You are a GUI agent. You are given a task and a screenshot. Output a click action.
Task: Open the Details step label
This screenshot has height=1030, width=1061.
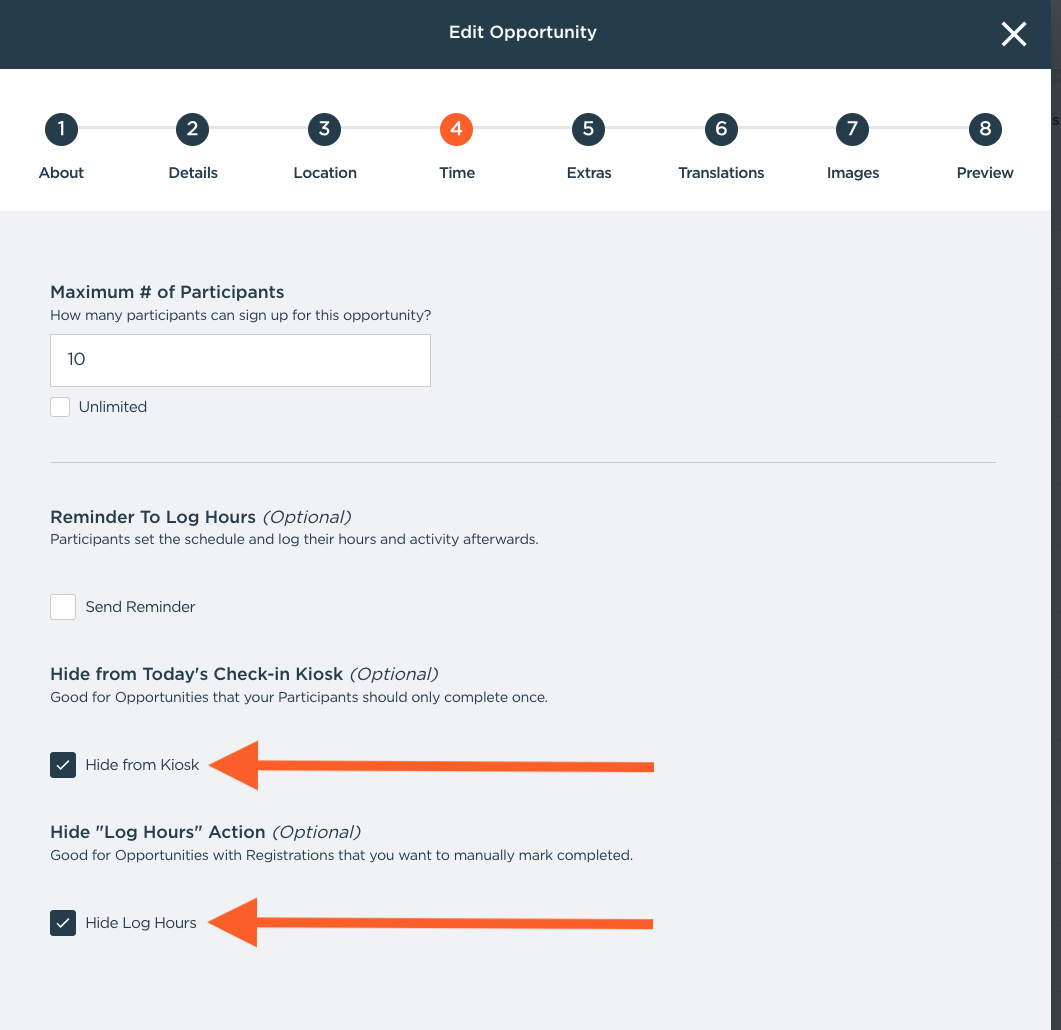tap(193, 173)
